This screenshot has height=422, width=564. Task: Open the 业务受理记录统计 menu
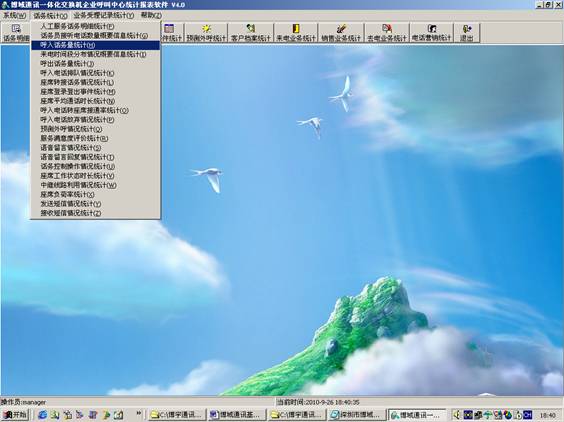coord(104,15)
